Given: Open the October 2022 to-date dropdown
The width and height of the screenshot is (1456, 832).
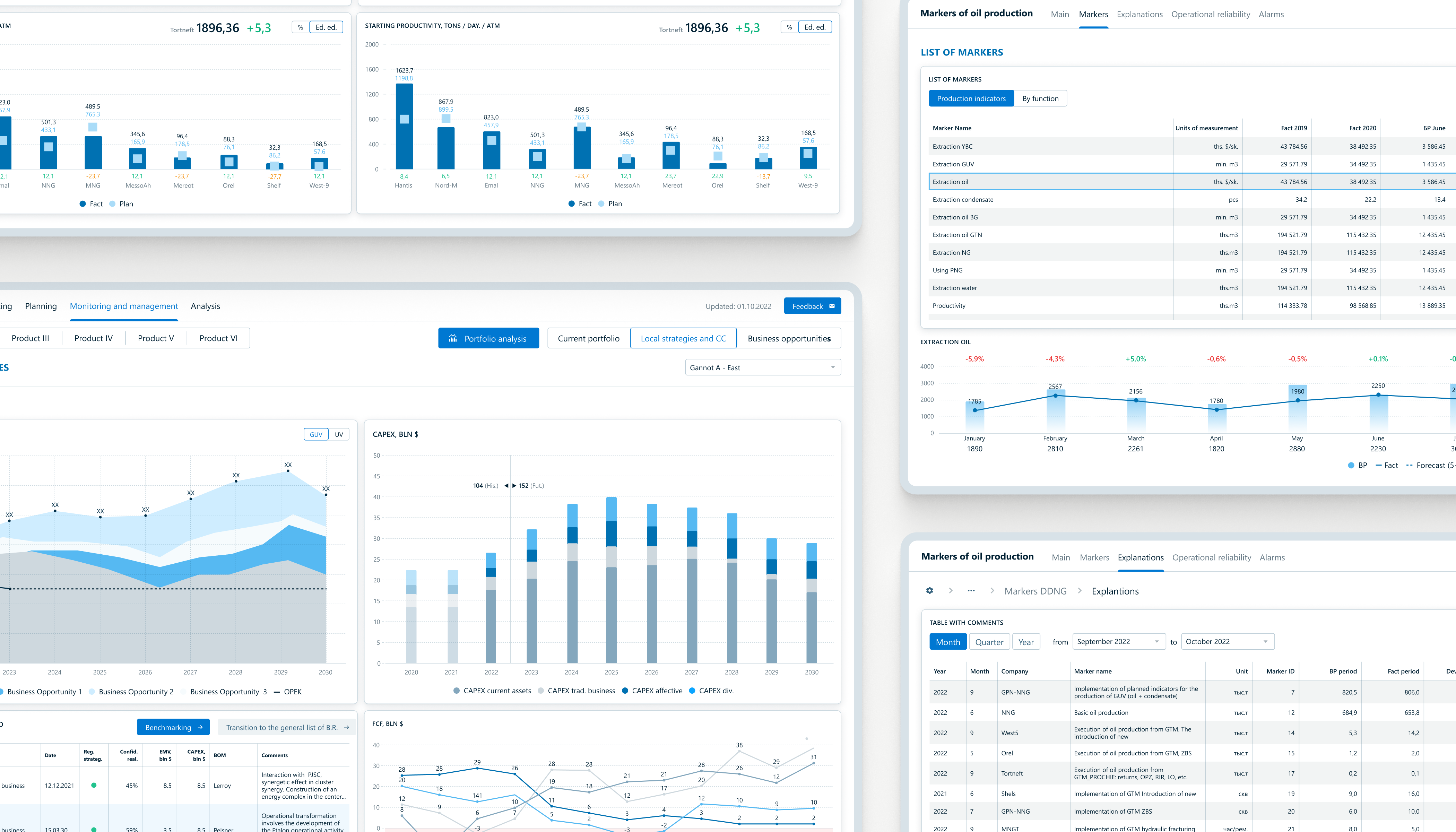Looking at the screenshot, I should point(1228,641).
